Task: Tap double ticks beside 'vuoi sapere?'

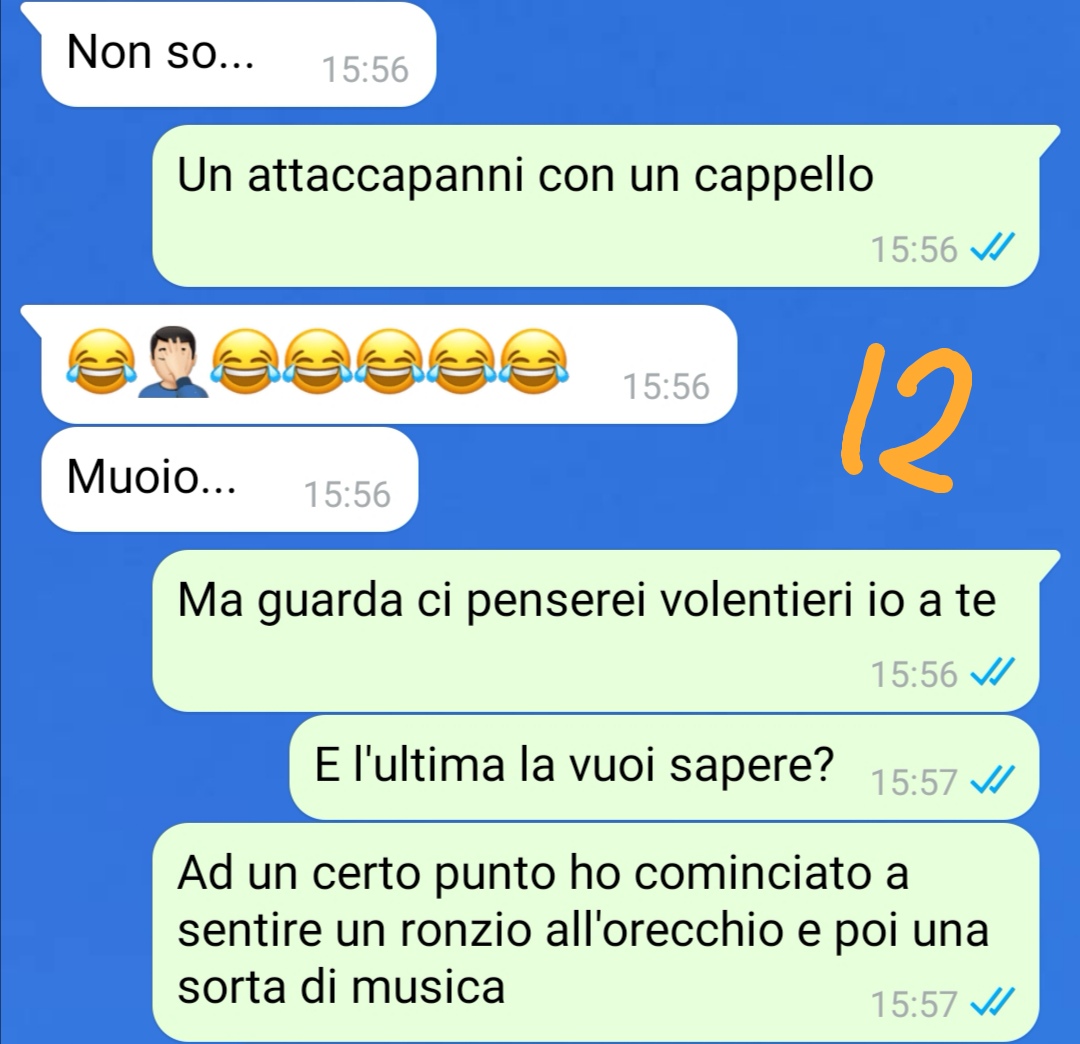Action: pyautogui.click(x=992, y=780)
